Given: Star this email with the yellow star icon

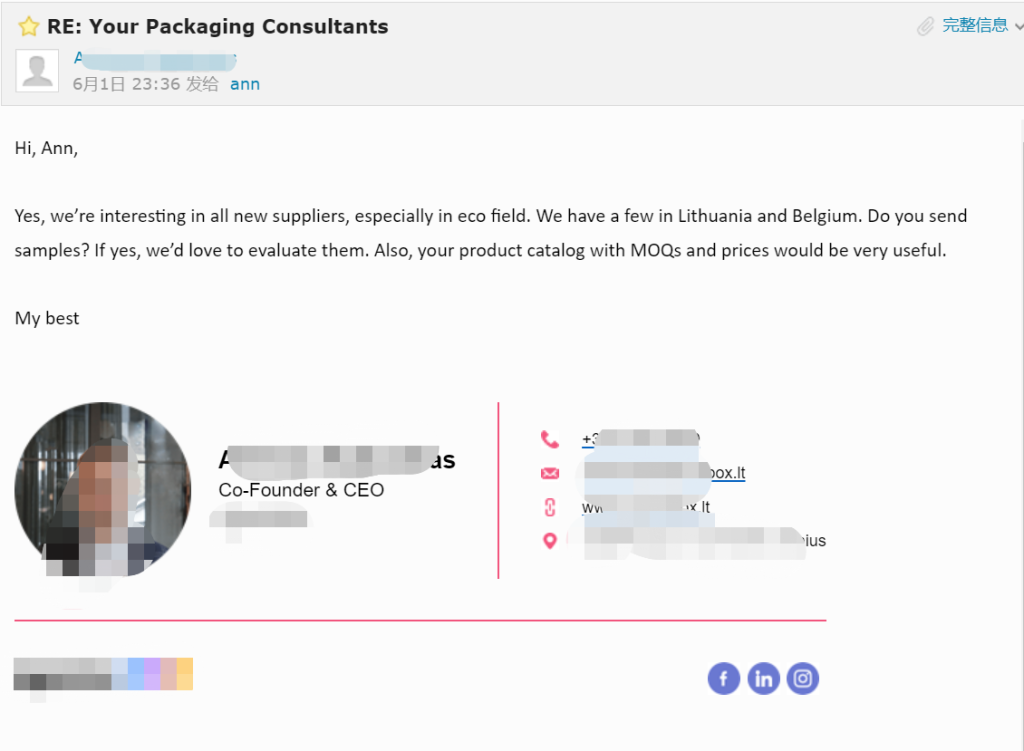Looking at the screenshot, I should [28, 27].
